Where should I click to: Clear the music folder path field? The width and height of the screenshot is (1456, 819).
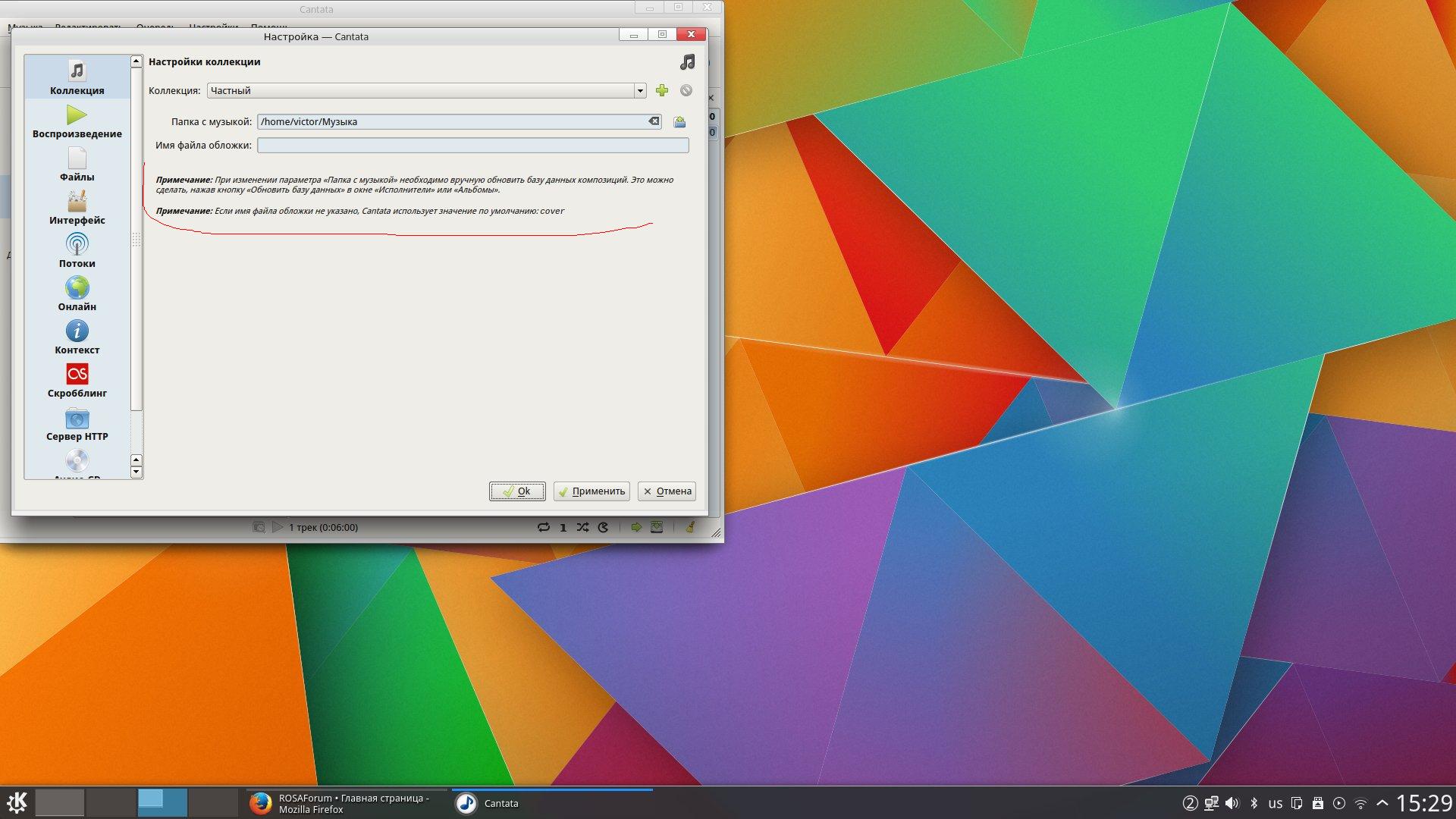(653, 121)
